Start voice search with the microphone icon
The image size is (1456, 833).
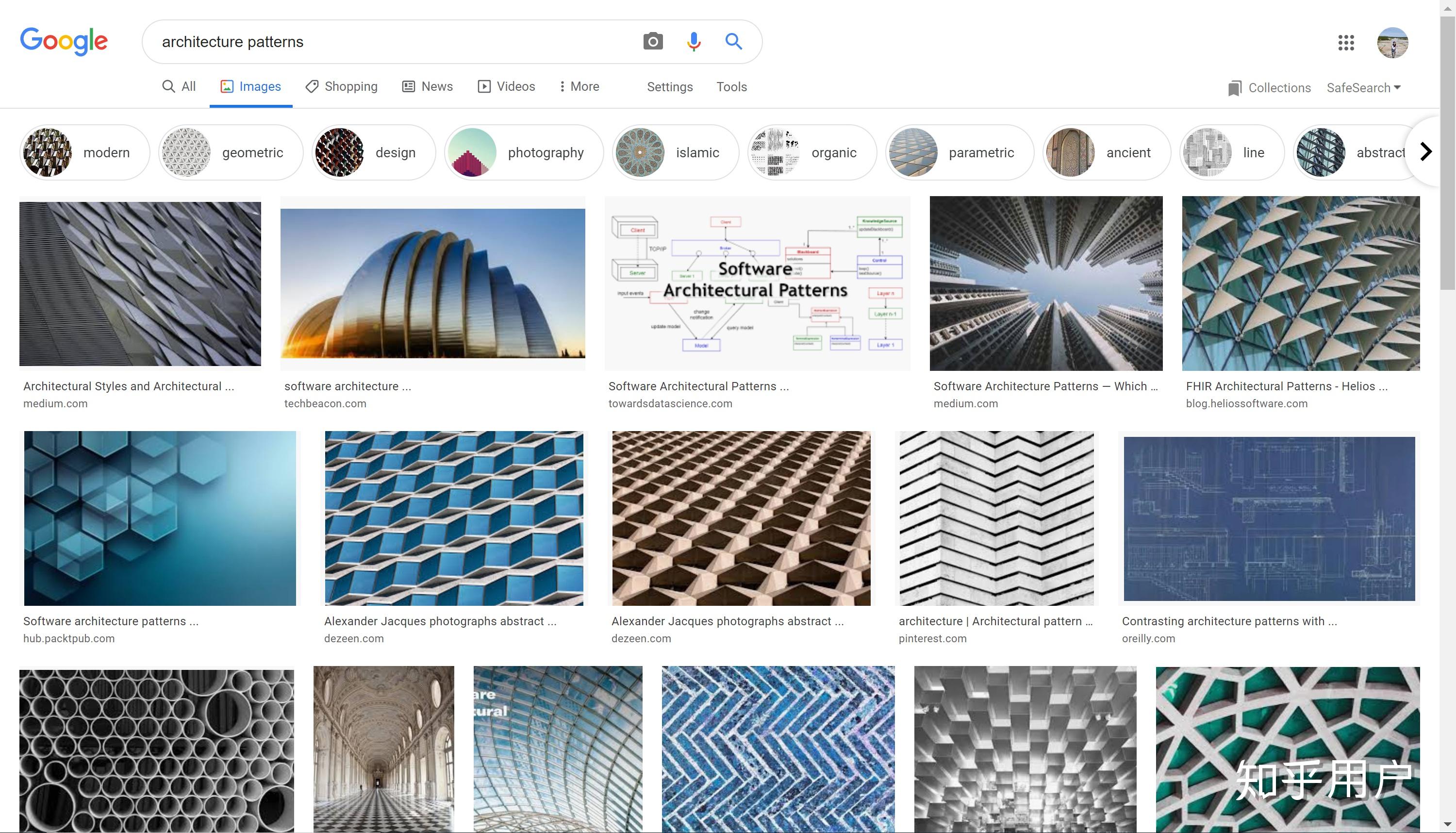693,41
